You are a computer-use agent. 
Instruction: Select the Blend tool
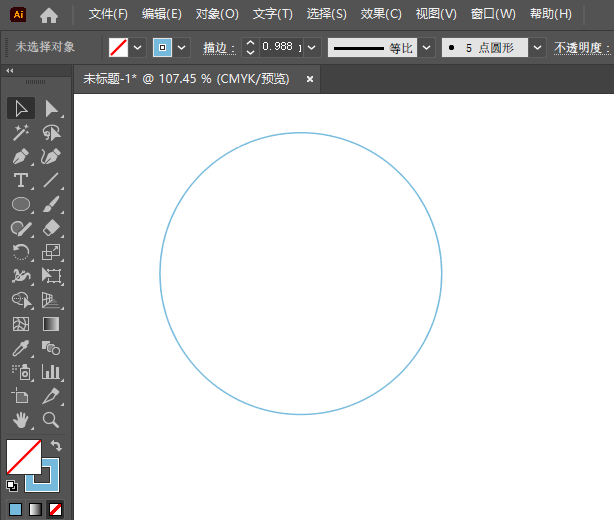point(51,348)
